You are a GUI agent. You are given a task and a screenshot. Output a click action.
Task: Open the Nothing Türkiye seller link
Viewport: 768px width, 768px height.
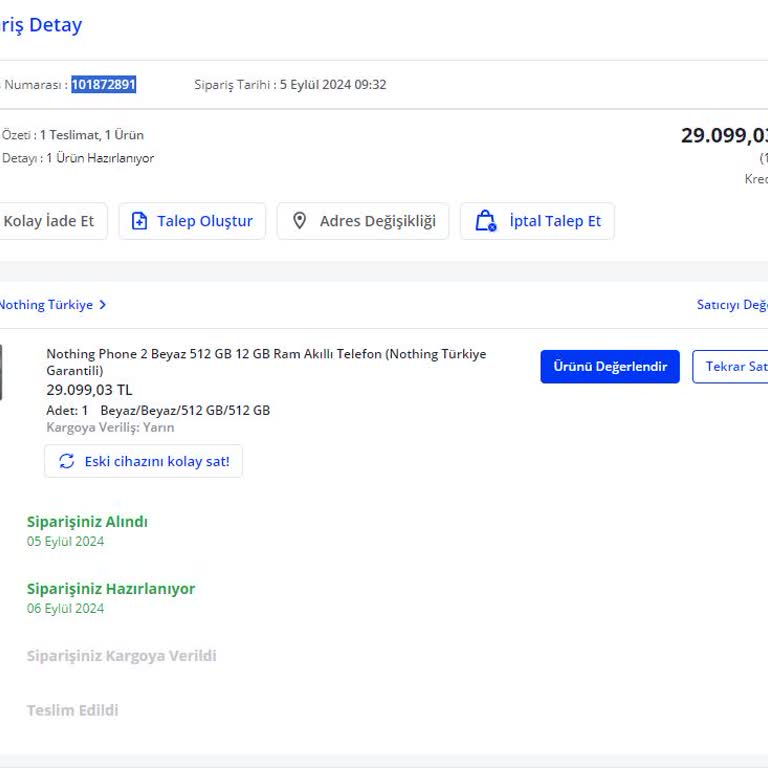45,305
